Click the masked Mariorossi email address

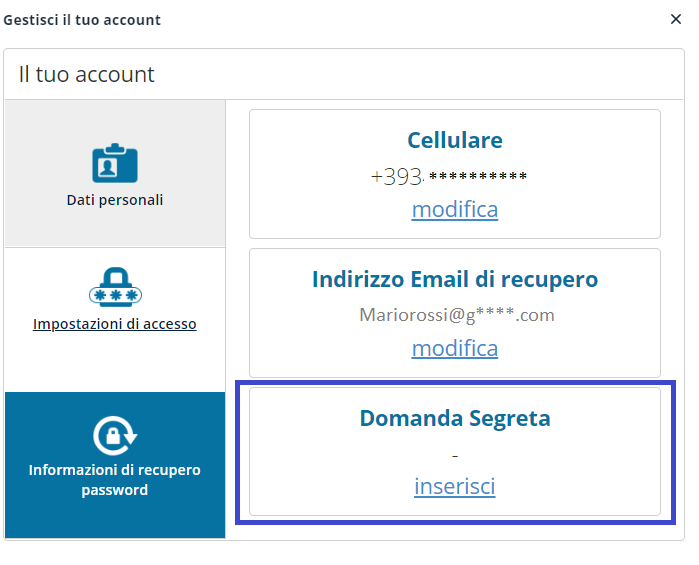tap(456, 315)
